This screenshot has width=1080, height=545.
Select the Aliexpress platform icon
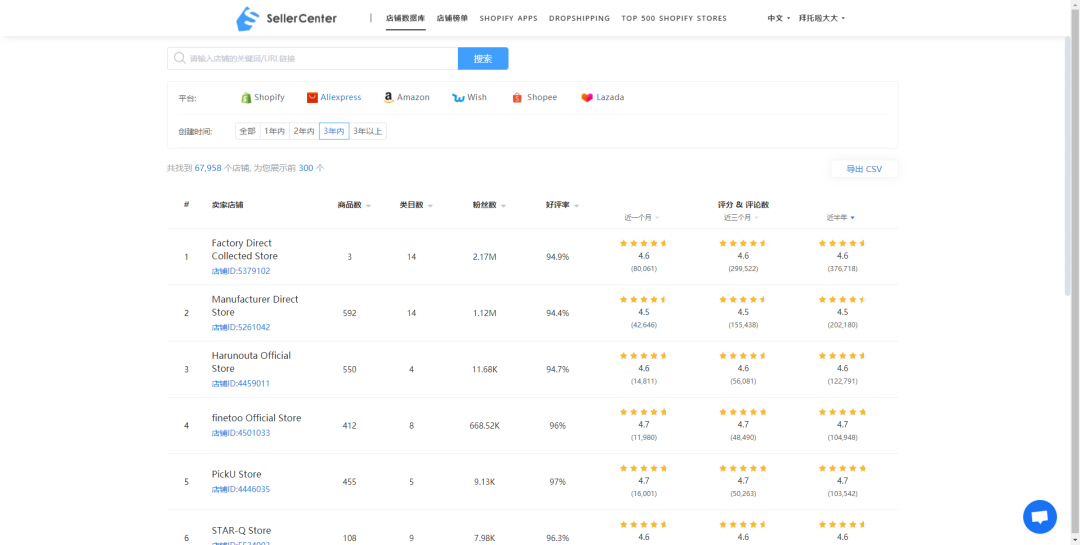(x=312, y=98)
